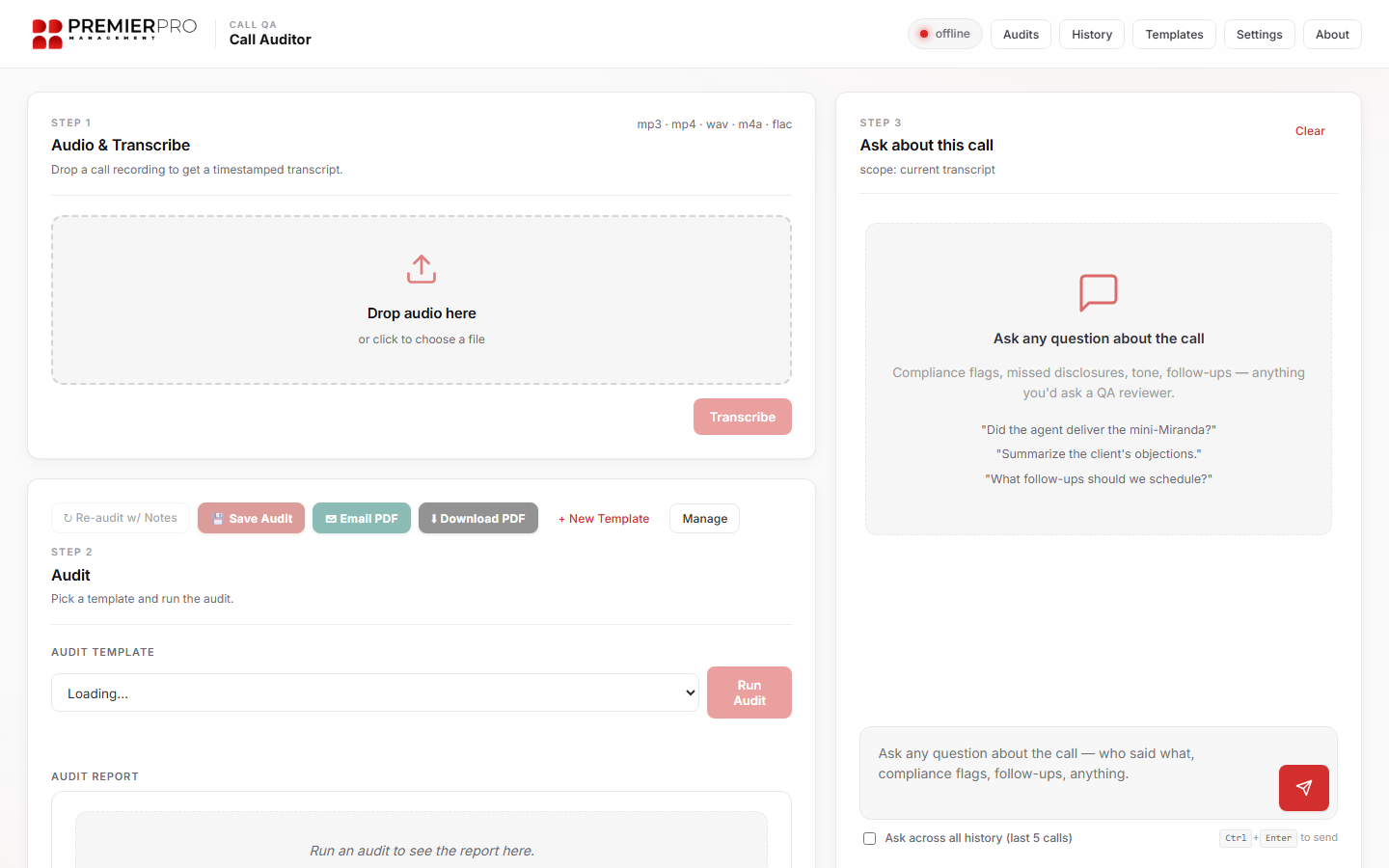Open the Audits page

(1021, 34)
